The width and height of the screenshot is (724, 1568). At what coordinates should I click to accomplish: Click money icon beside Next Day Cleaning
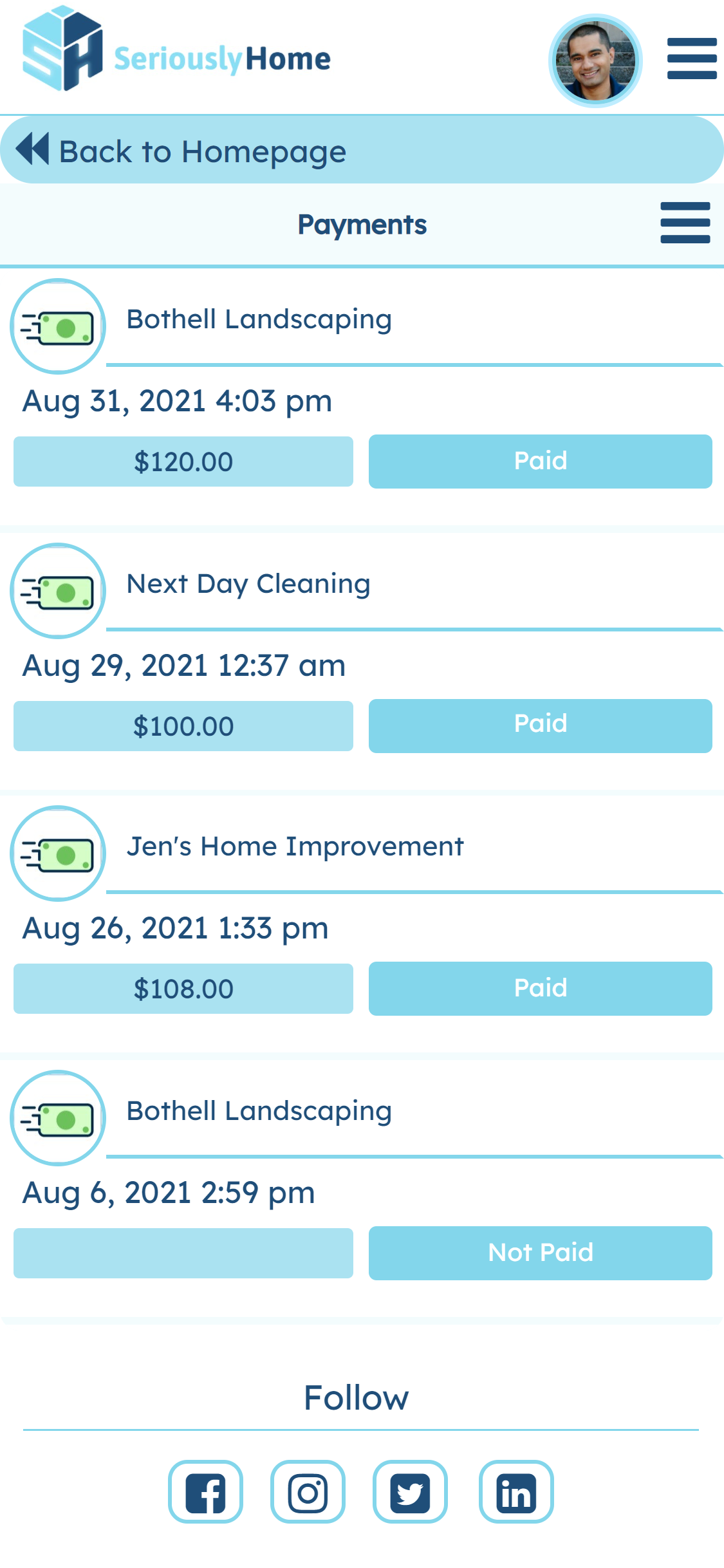coord(58,591)
